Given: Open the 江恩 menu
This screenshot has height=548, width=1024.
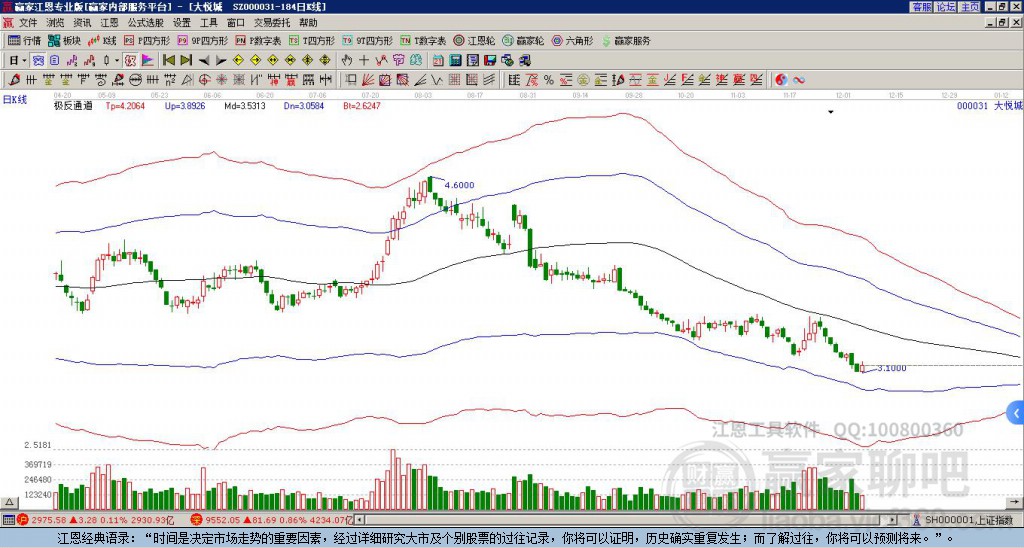Looking at the screenshot, I should (x=109, y=23).
